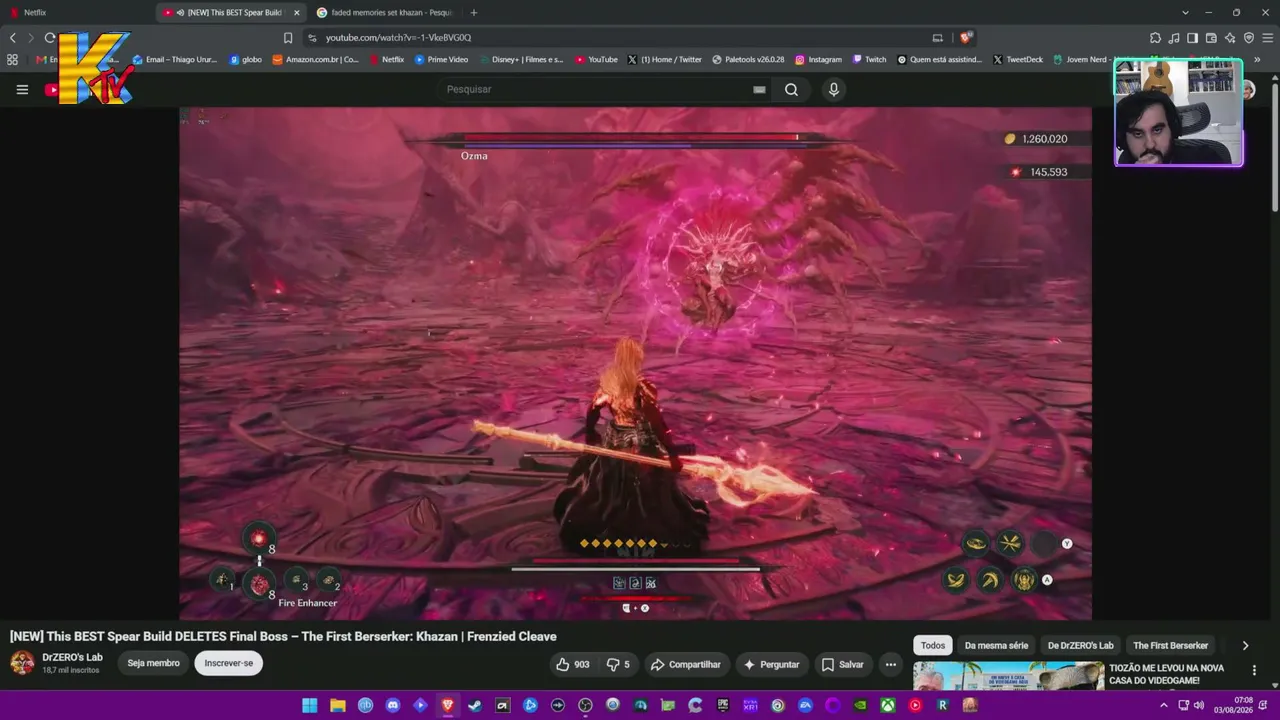This screenshot has height=720, width=1280.
Task: Switch to faded memories set khazan tab
Action: (386, 13)
